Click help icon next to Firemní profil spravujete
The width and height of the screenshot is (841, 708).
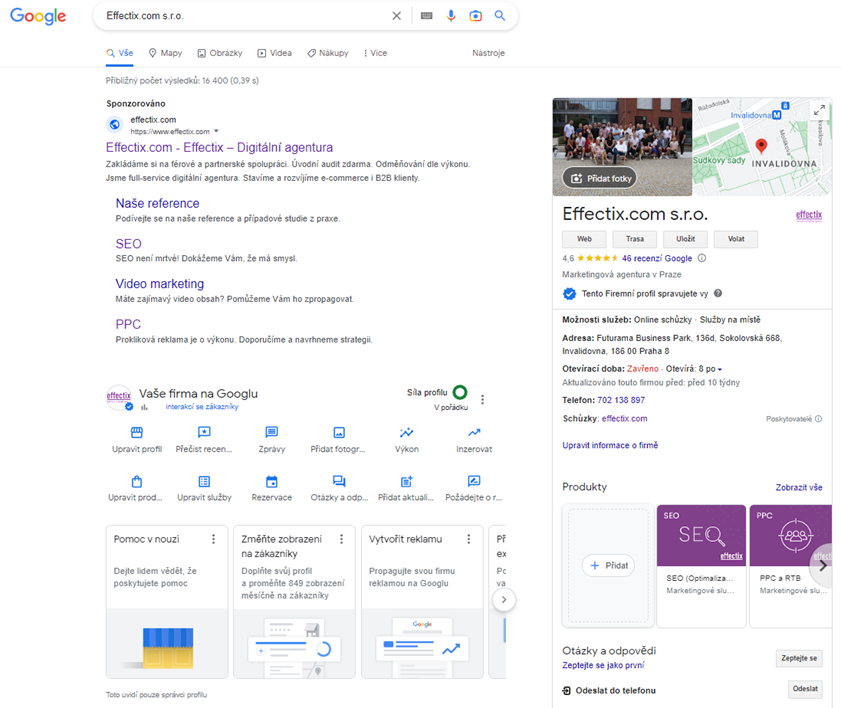(x=718, y=293)
